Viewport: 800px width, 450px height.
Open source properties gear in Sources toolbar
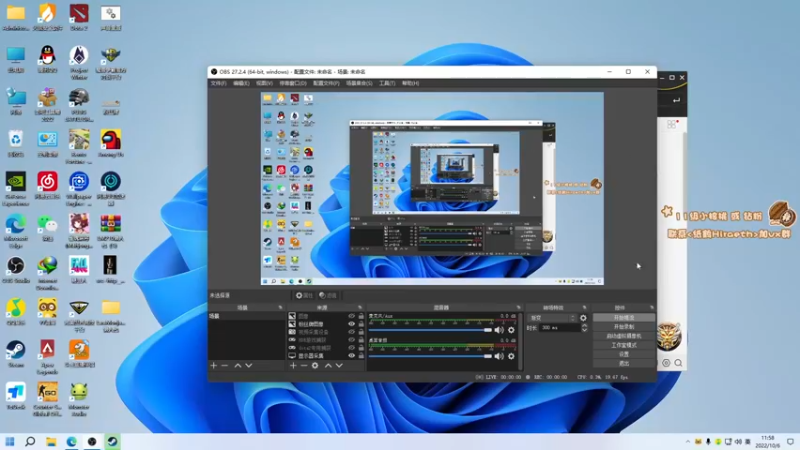(x=315, y=365)
